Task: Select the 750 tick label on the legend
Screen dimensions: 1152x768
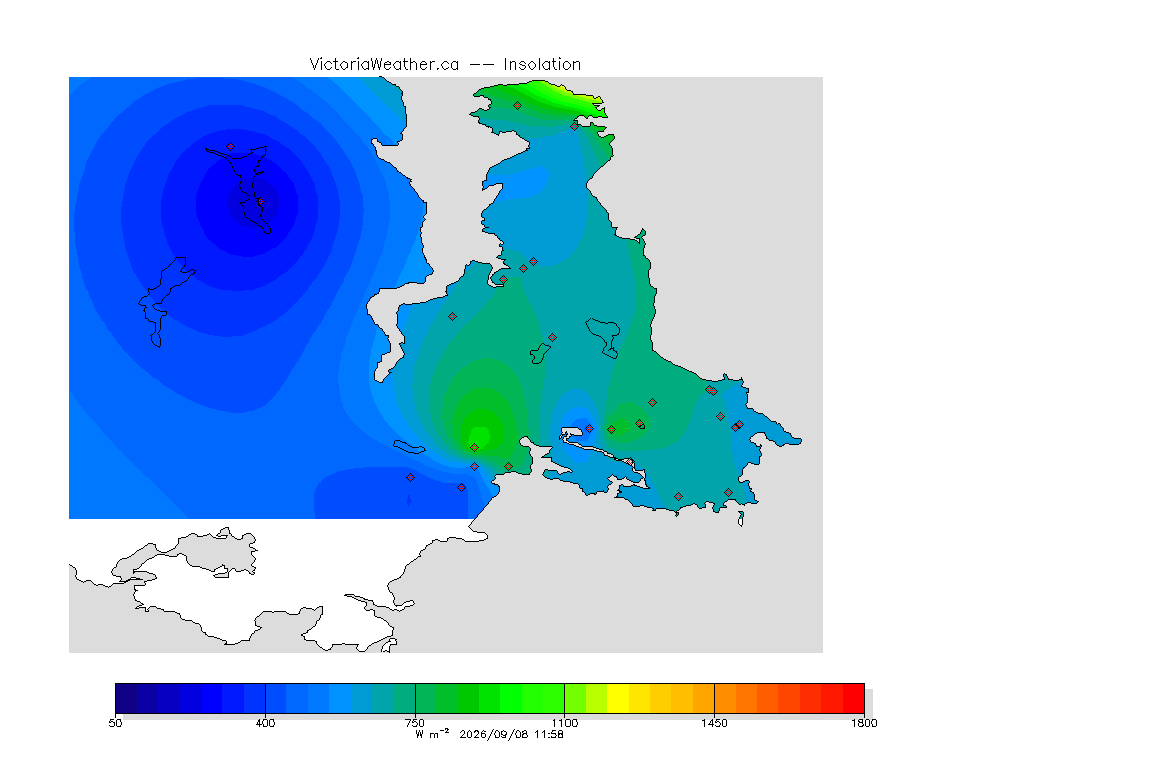Action: (x=415, y=723)
